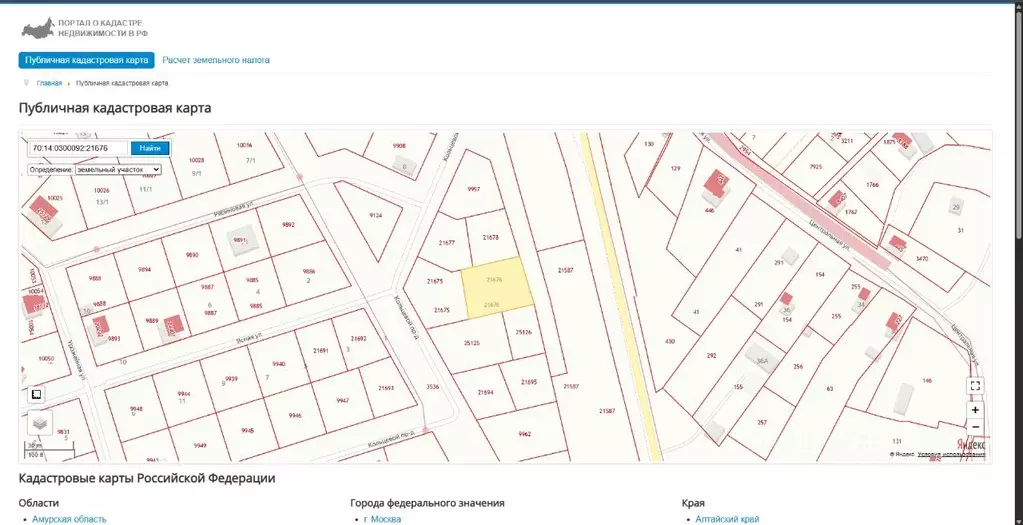Open the parcel type dropdown 'земельный участок'

118,169
